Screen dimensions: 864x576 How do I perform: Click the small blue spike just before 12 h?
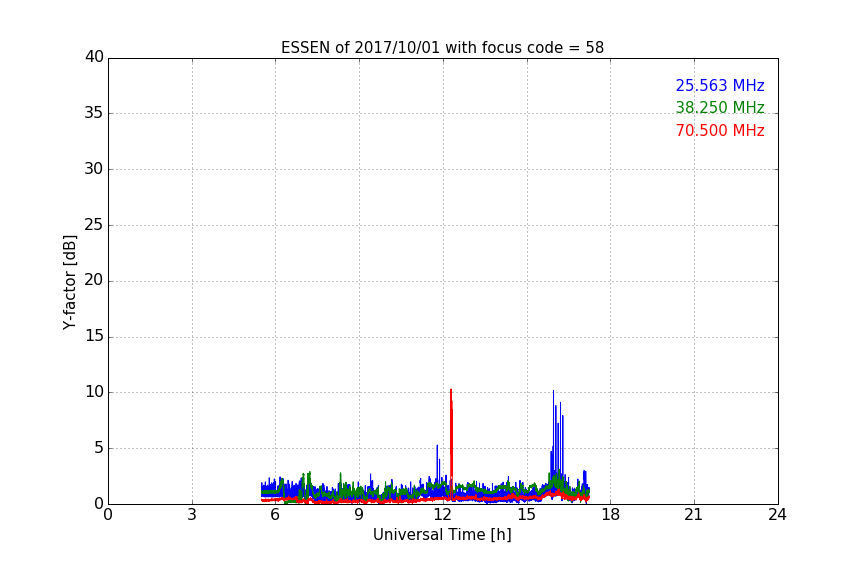click(x=437, y=446)
